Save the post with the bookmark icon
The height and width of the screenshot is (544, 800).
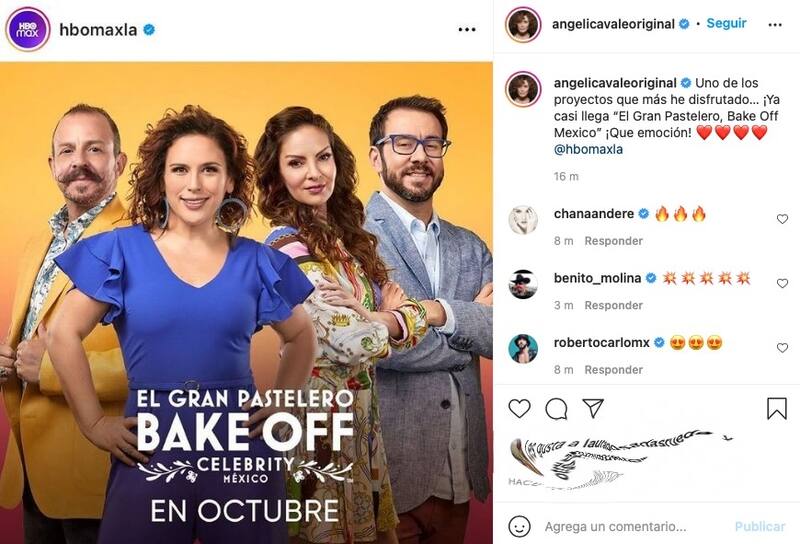coord(776,408)
